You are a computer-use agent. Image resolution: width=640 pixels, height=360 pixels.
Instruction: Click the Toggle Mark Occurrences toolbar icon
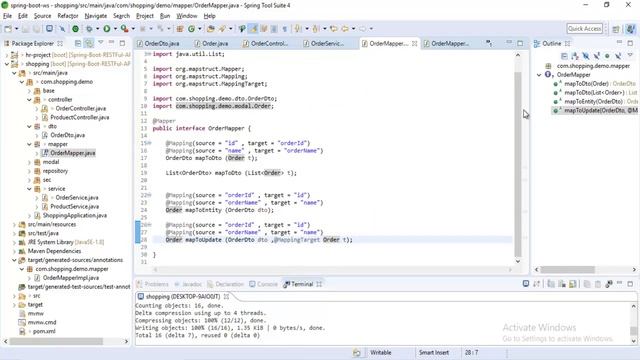click(253, 29)
